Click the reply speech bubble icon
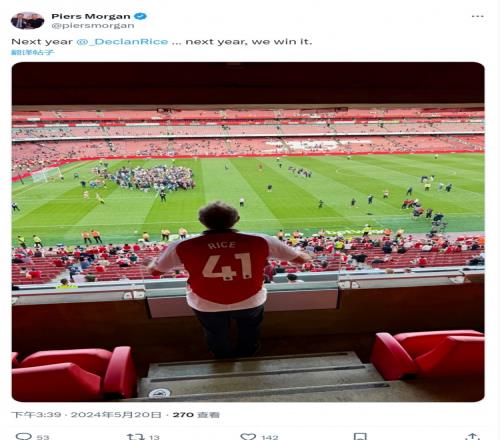 24,436
